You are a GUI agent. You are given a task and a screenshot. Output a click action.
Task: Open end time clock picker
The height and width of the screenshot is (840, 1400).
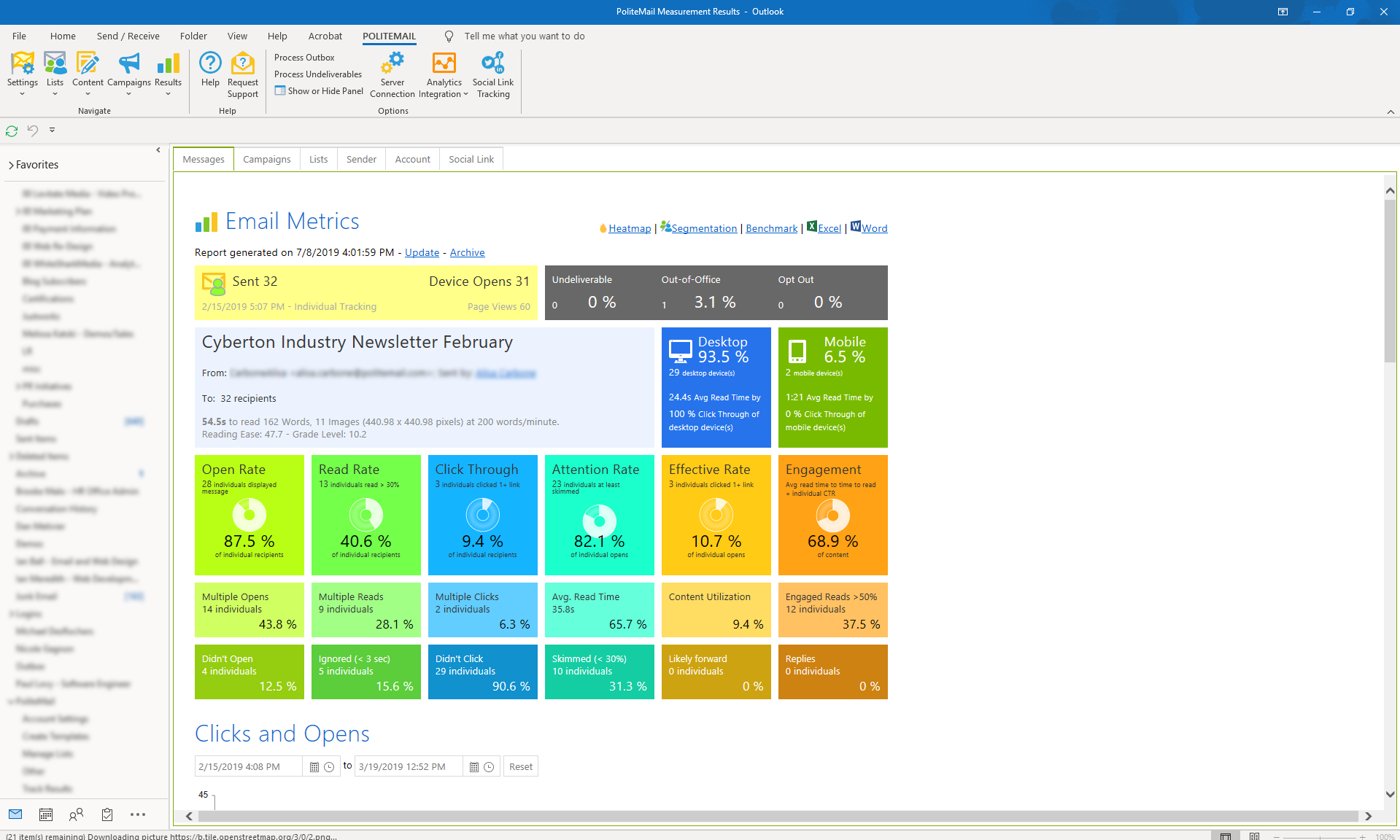(489, 767)
